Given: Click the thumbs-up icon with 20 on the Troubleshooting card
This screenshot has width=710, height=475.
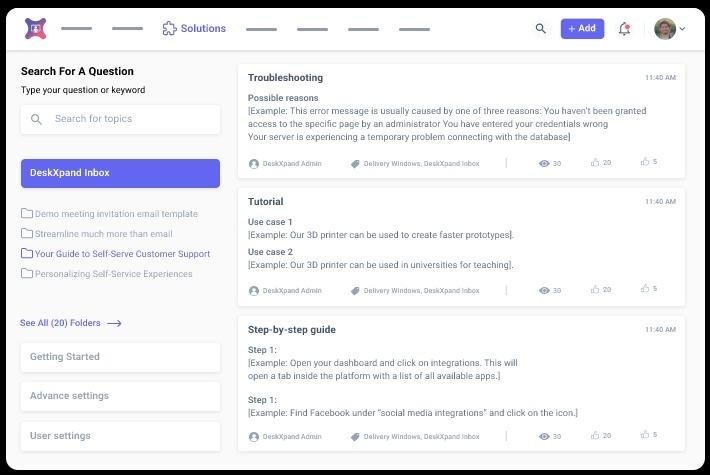Looking at the screenshot, I should 595,162.
